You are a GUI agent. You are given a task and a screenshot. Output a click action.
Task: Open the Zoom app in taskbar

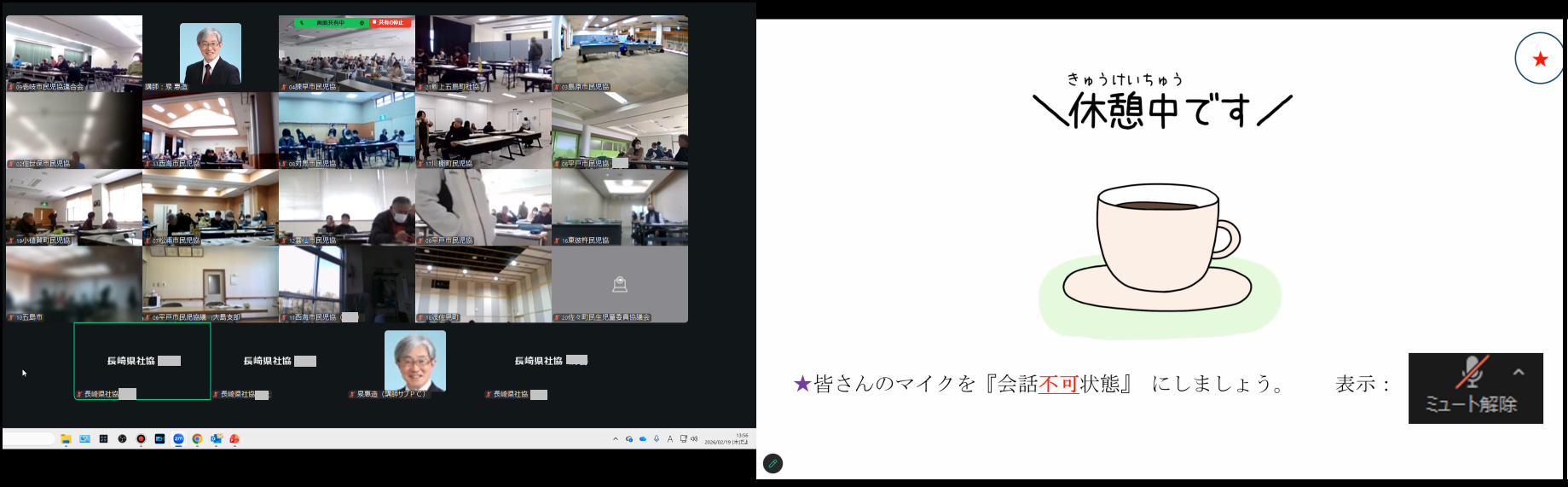178,439
